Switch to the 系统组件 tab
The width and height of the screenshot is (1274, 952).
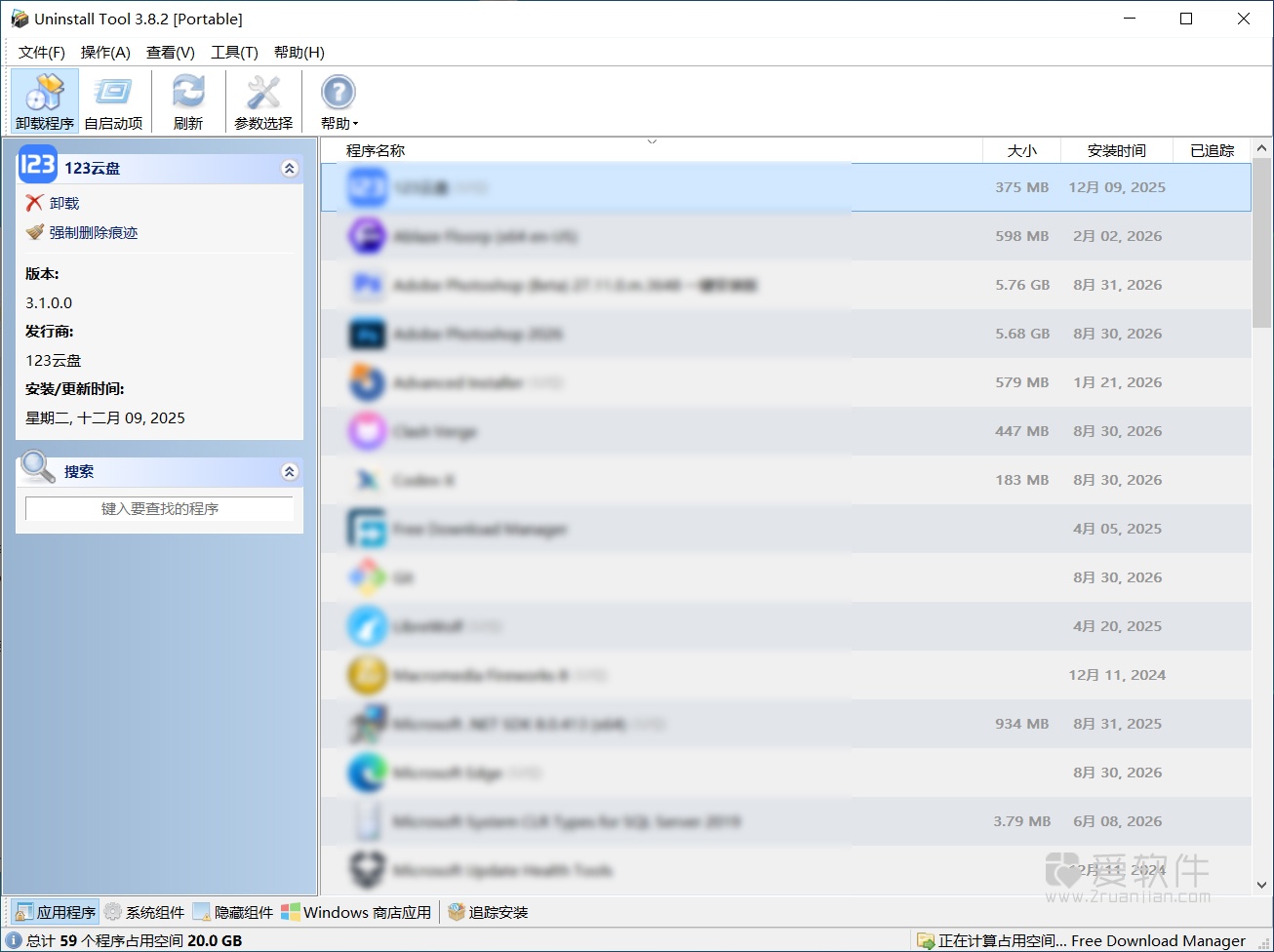pyautogui.click(x=144, y=912)
